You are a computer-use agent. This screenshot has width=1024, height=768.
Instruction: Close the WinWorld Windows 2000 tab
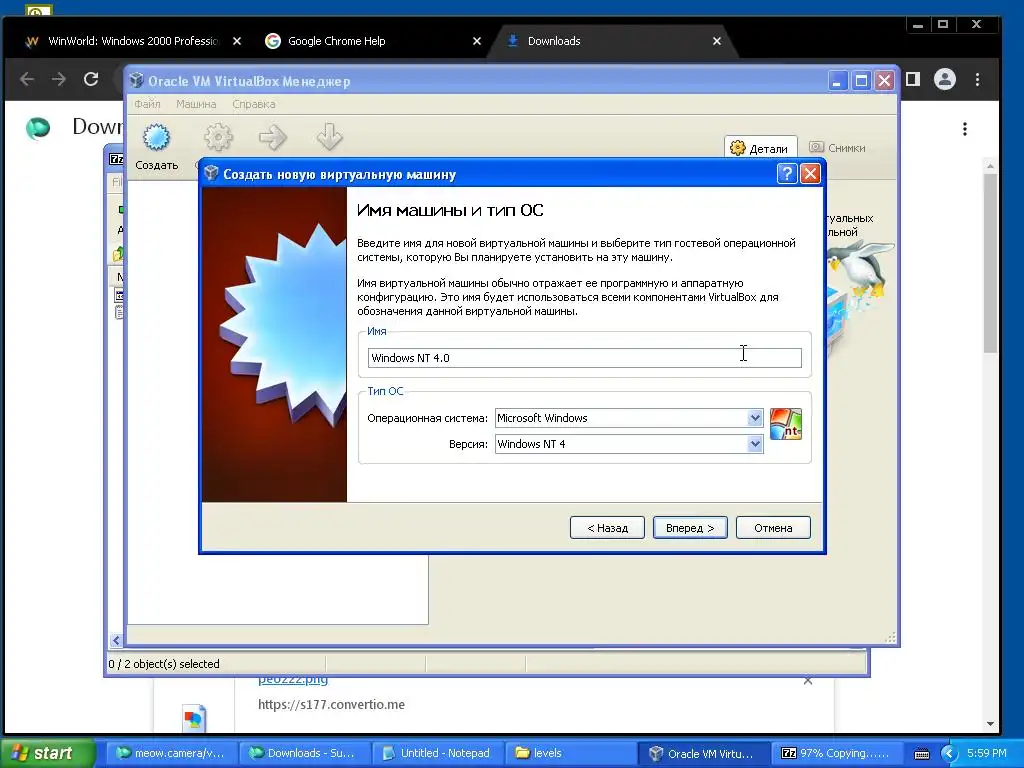click(x=236, y=41)
